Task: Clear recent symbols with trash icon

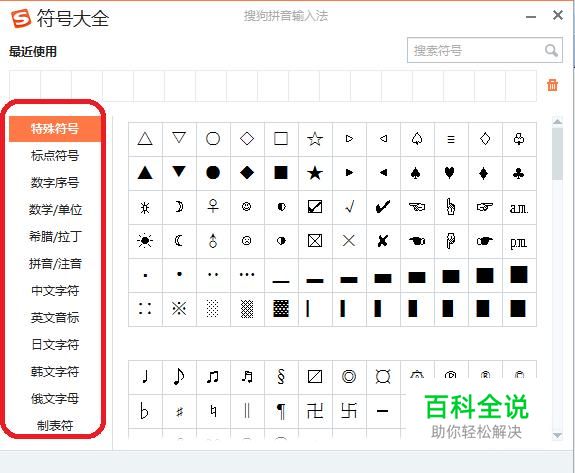Action: 552,85
